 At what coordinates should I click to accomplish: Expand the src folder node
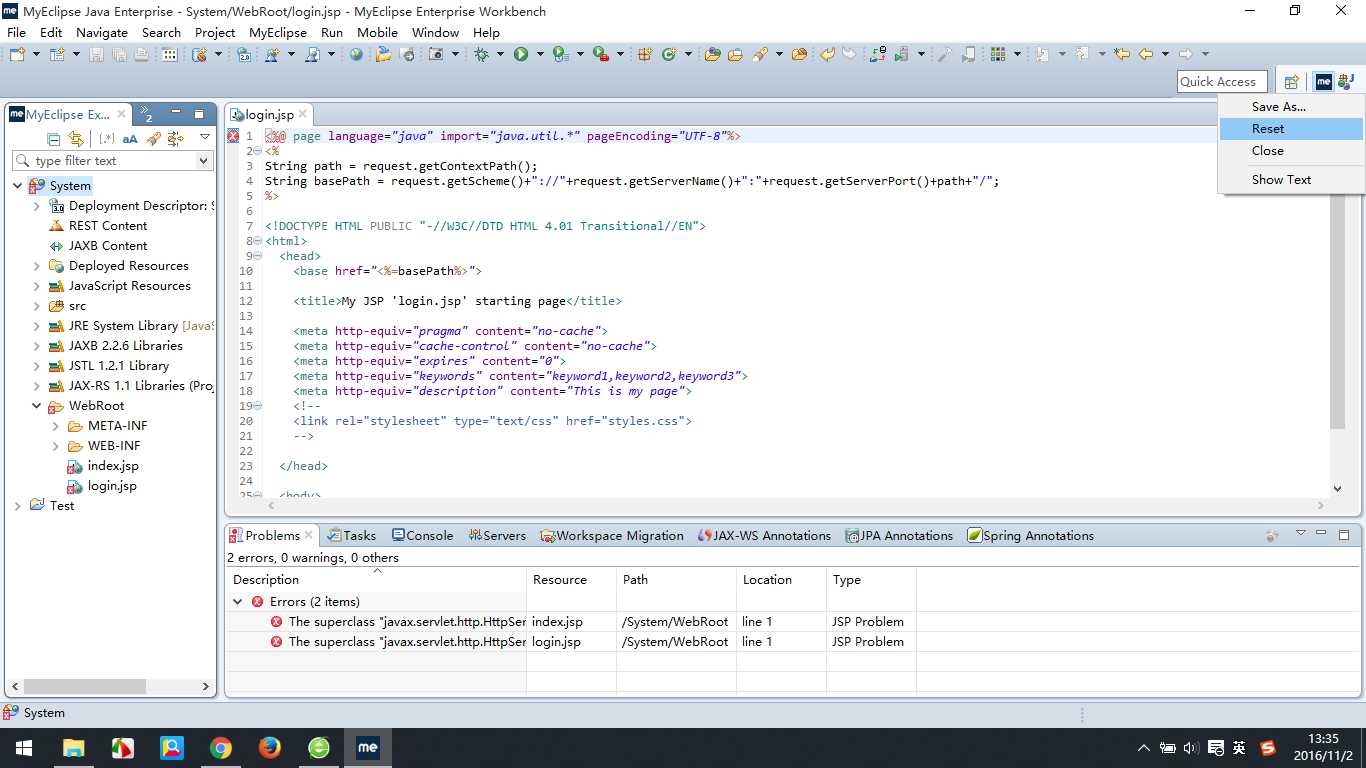pyautogui.click(x=37, y=306)
